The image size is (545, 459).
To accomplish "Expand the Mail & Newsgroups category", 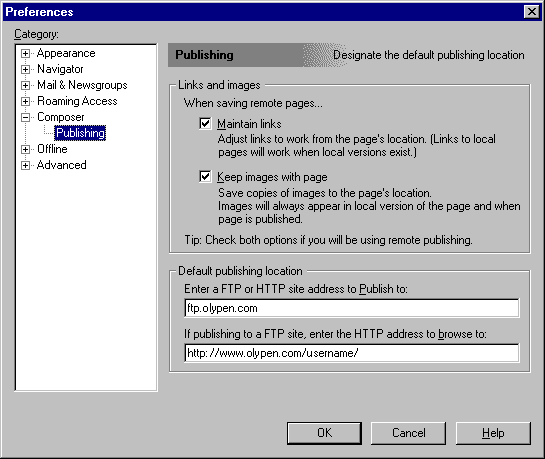I will coord(25,85).
